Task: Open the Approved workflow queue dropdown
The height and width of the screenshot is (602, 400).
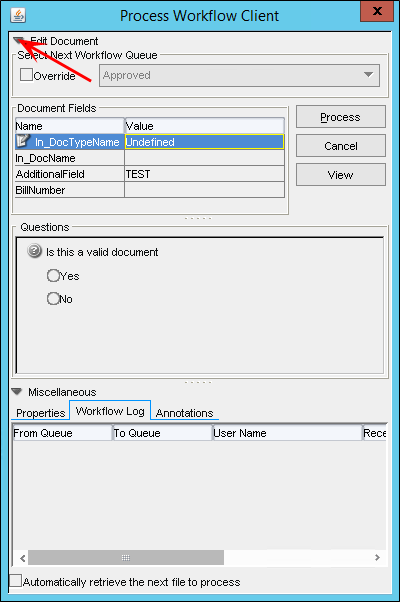Action: pos(239,75)
